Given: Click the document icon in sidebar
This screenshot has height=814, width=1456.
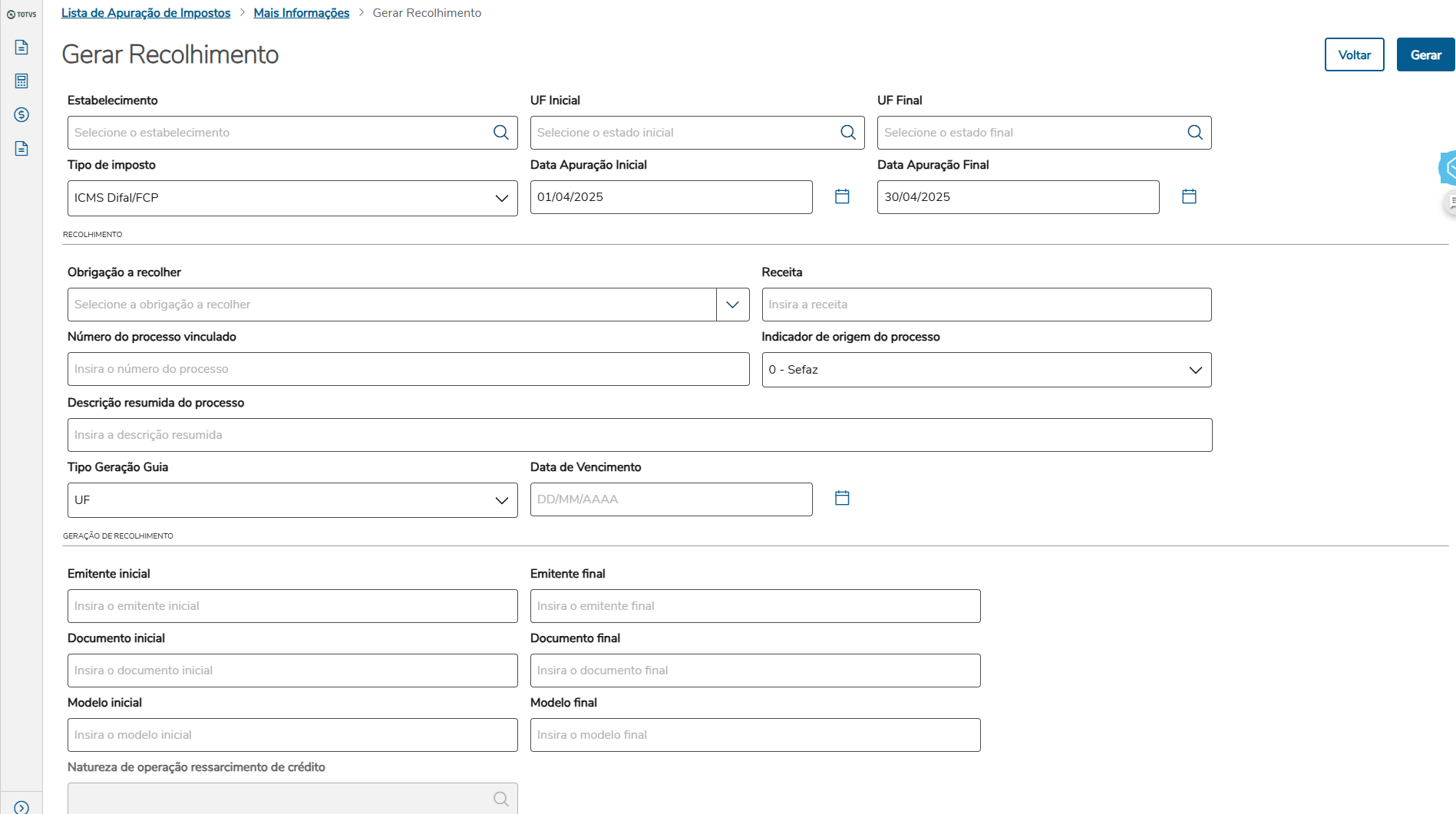Looking at the screenshot, I should tap(21, 48).
